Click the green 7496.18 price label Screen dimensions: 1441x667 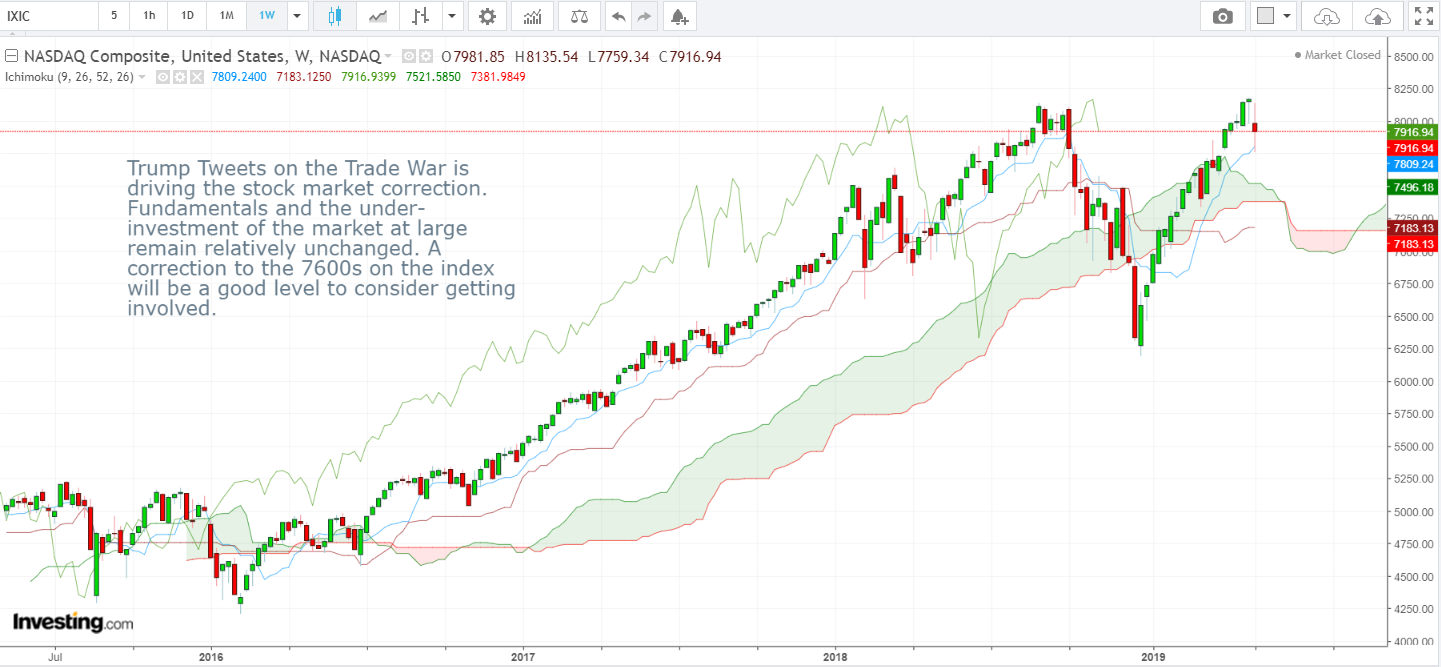coord(1413,187)
